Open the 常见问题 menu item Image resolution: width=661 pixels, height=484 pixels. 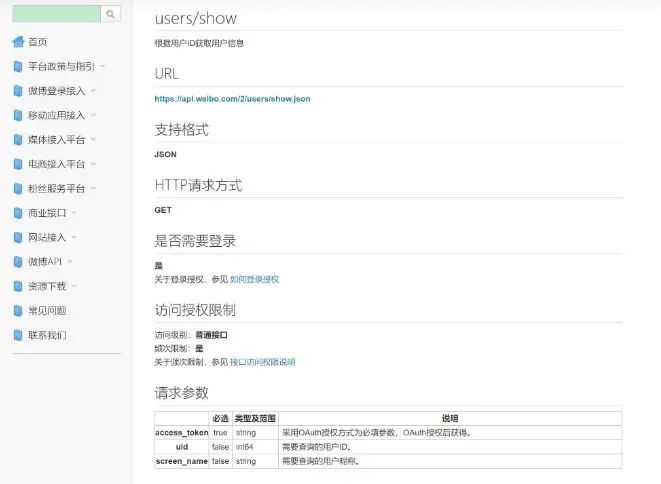point(47,311)
